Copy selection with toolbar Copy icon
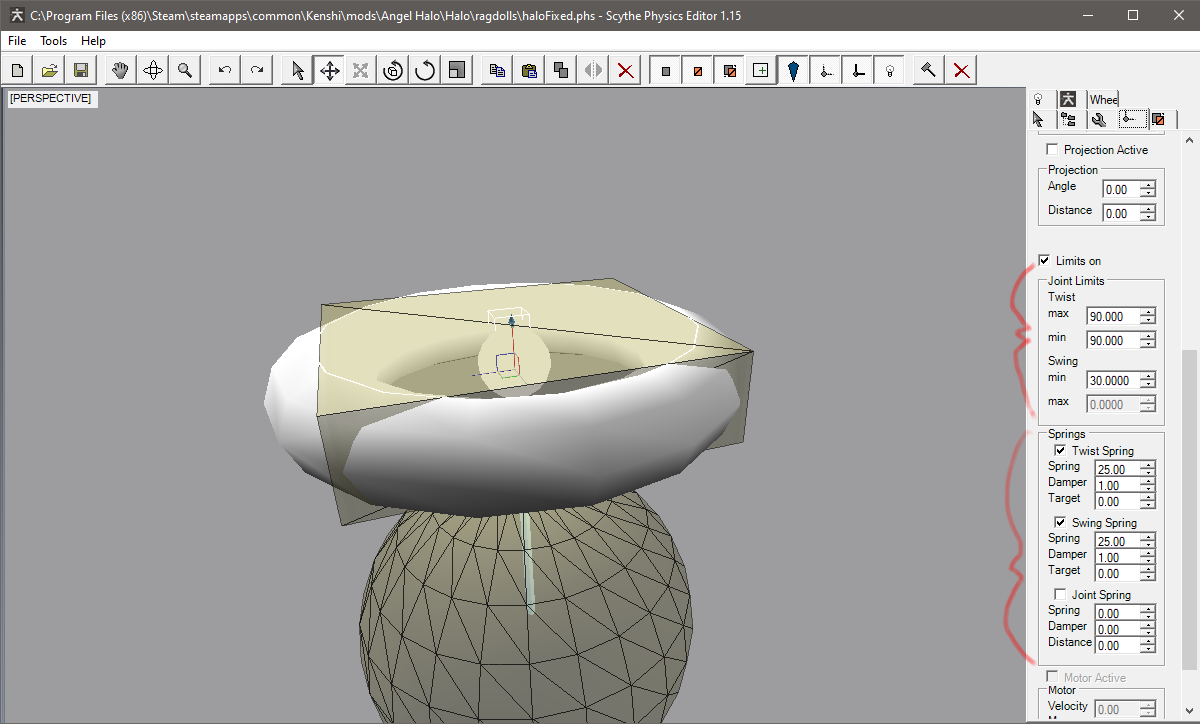1200x724 pixels. 497,70
